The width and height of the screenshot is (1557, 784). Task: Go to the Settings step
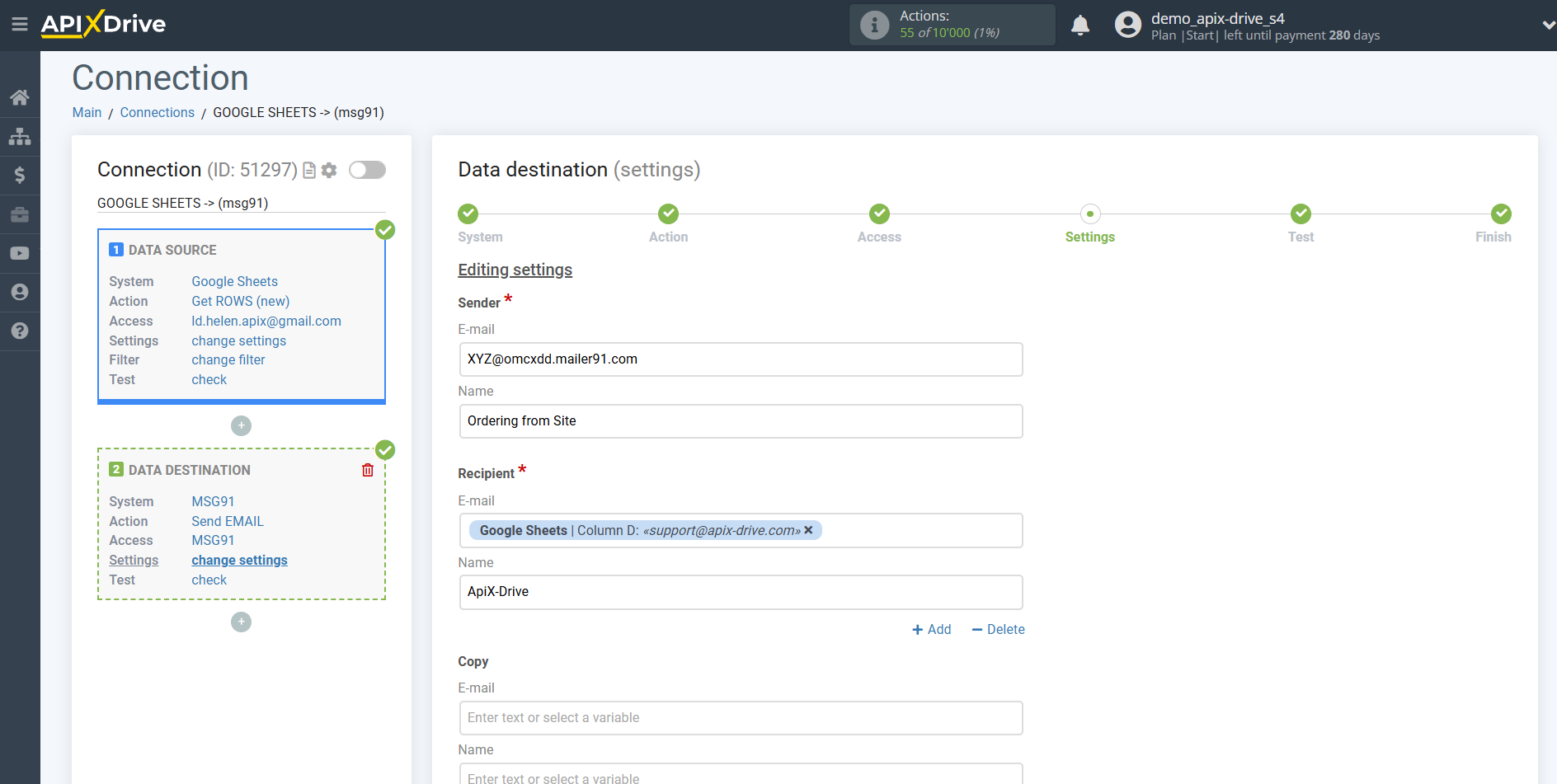[x=1090, y=214]
